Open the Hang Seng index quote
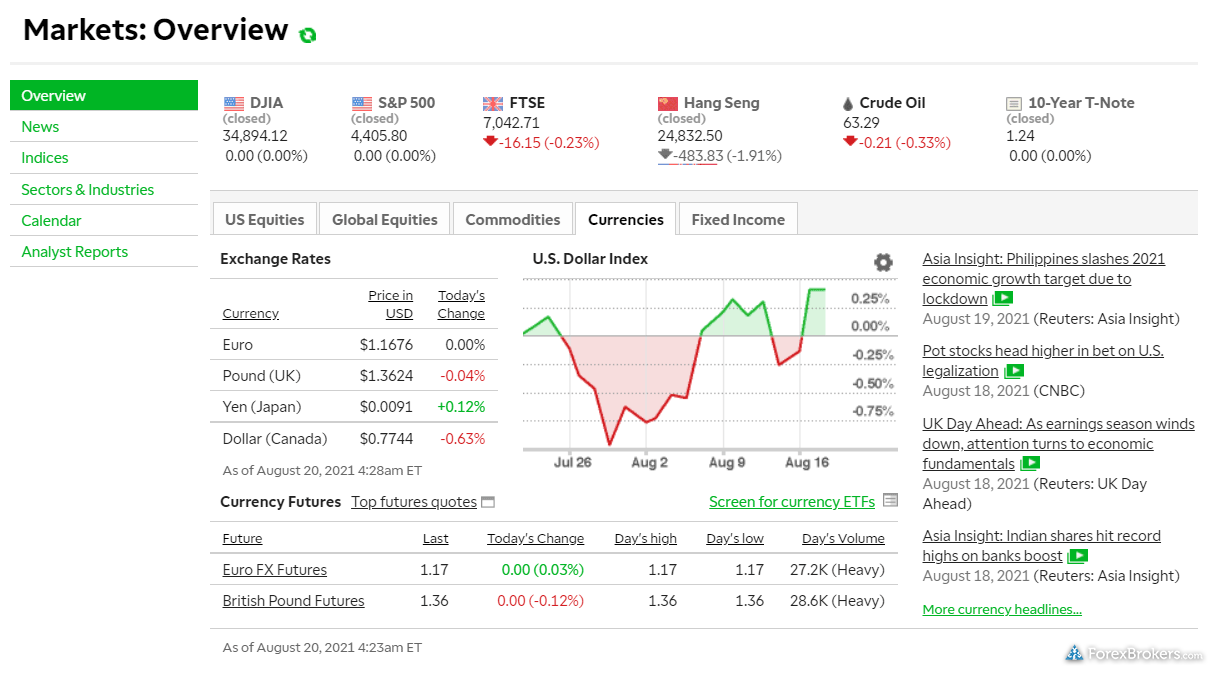Image resolution: width=1228 pixels, height=676 pixels. coord(721,102)
